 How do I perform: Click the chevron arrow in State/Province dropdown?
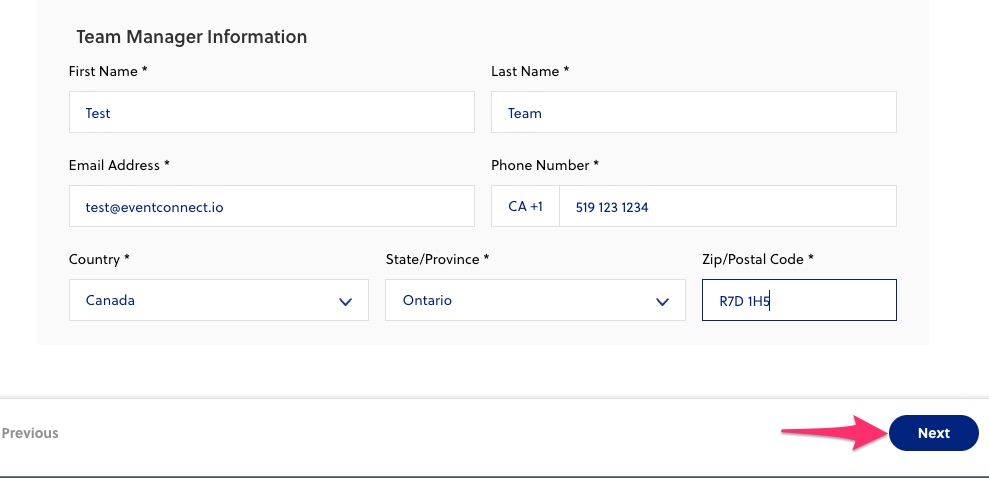(662, 301)
